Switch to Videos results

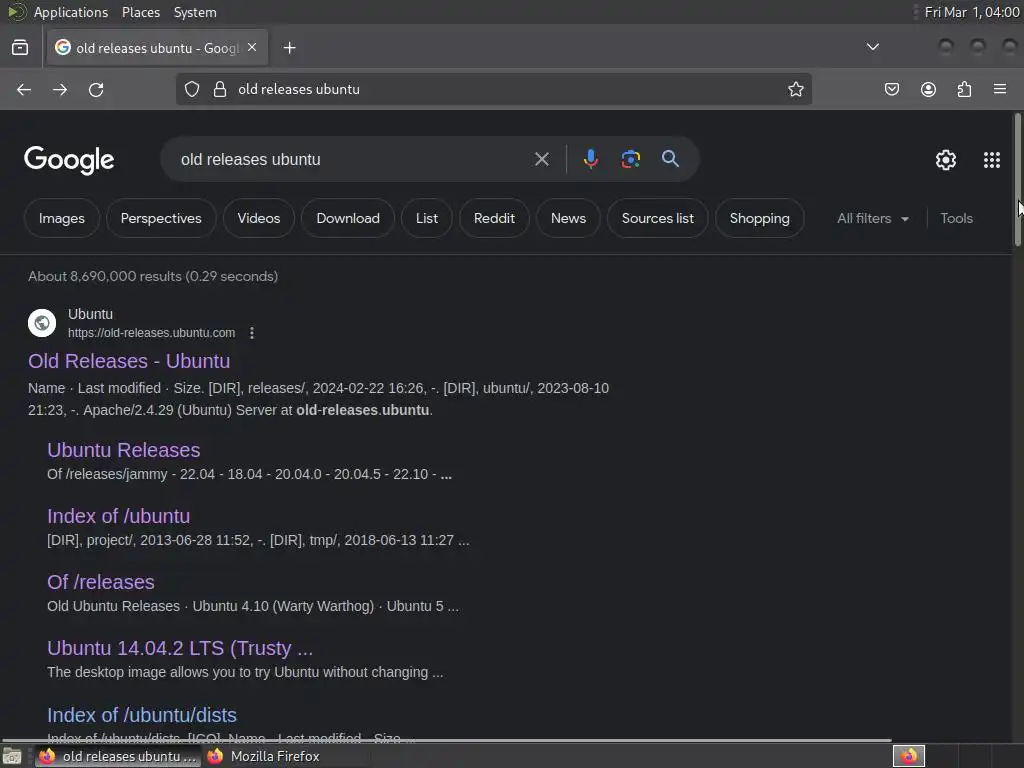tap(259, 219)
